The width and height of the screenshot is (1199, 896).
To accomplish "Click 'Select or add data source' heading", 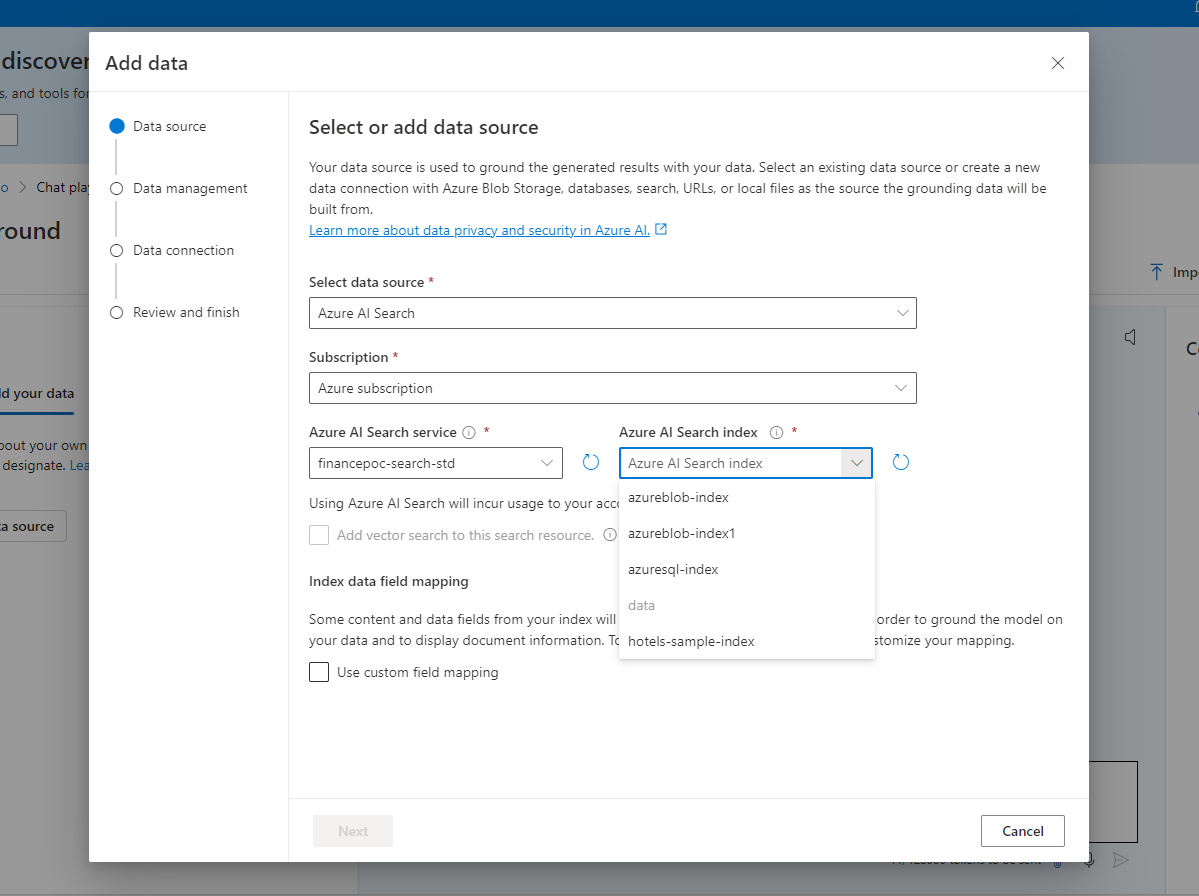I will click(x=424, y=128).
